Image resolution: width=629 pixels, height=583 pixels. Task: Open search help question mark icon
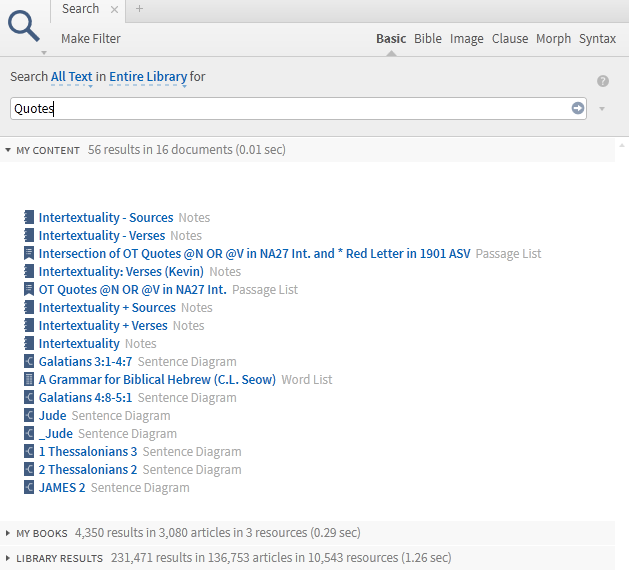(603, 81)
